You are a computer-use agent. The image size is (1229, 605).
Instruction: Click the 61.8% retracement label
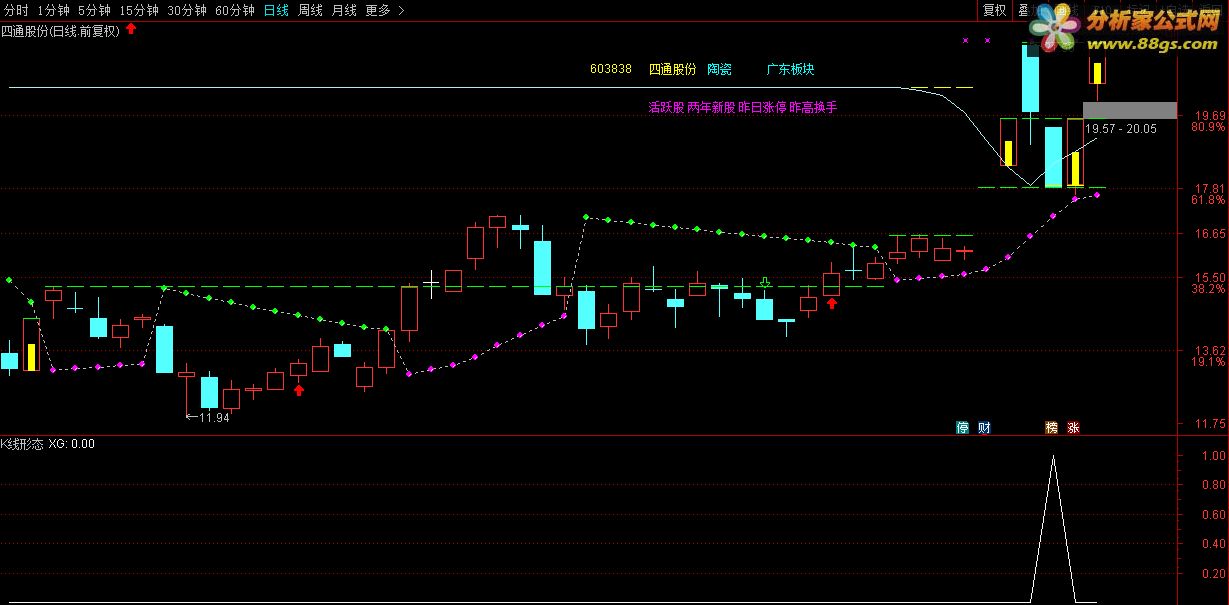point(1207,201)
